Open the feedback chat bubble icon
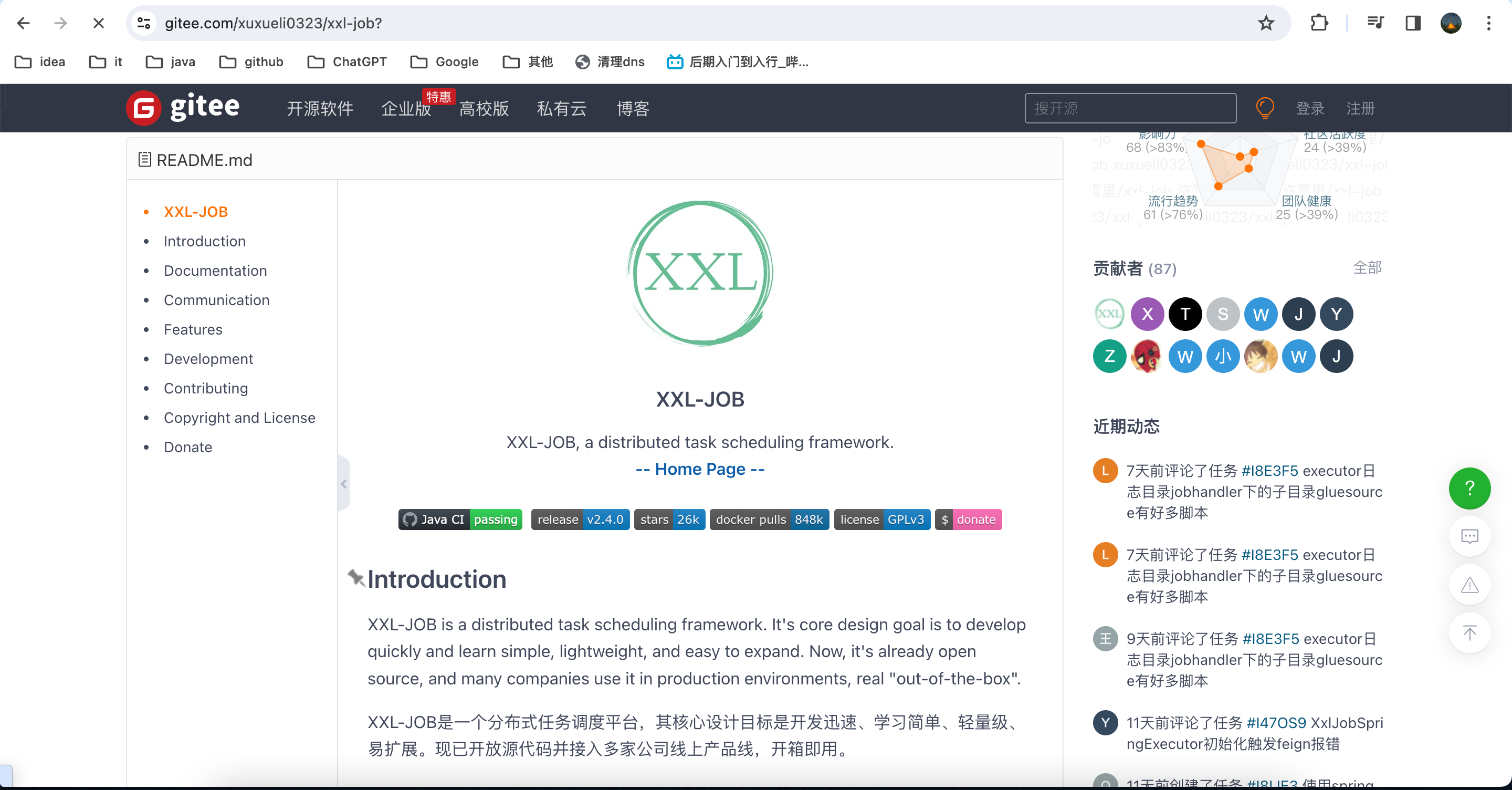1512x790 pixels. pyautogui.click(x=1470, y=536)
